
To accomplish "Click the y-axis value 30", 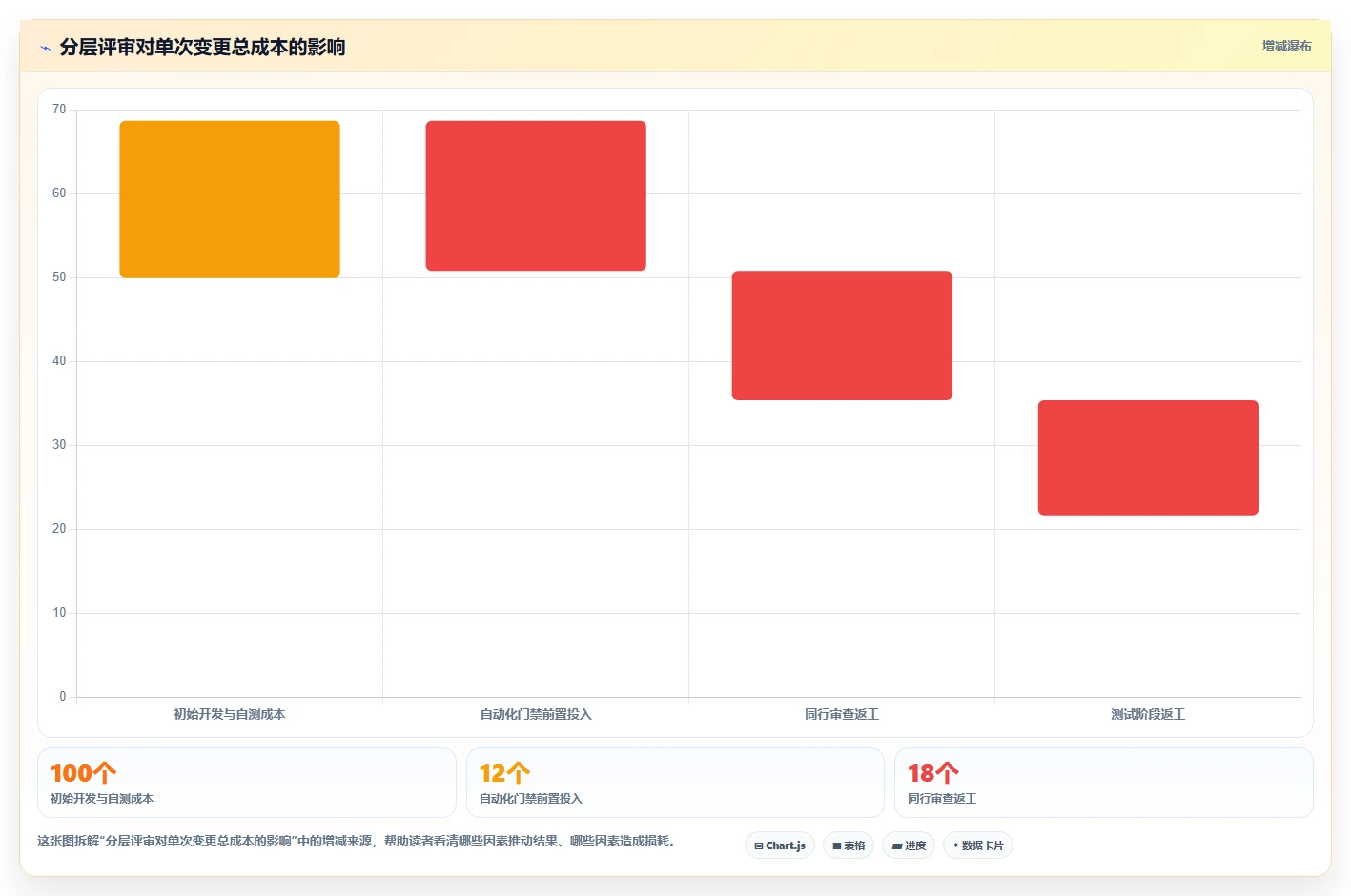I will click(59, 445).
